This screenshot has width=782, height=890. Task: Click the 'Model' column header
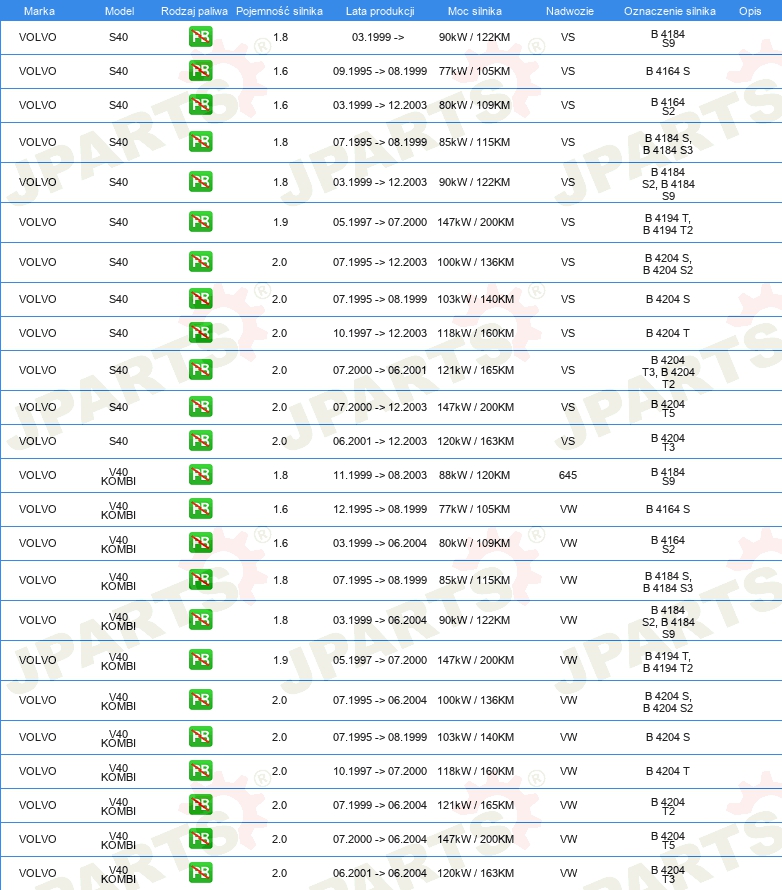pos(119,11)
